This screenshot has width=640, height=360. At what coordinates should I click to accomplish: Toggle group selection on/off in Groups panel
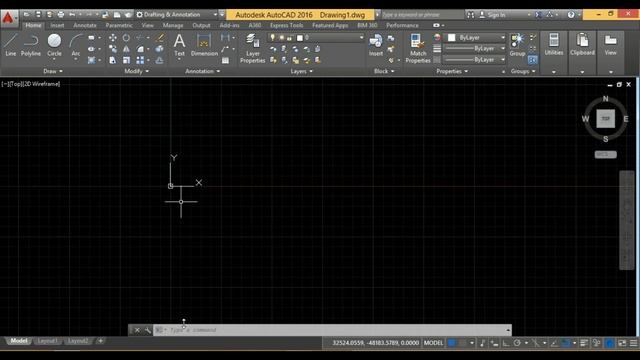coord(532,60)
